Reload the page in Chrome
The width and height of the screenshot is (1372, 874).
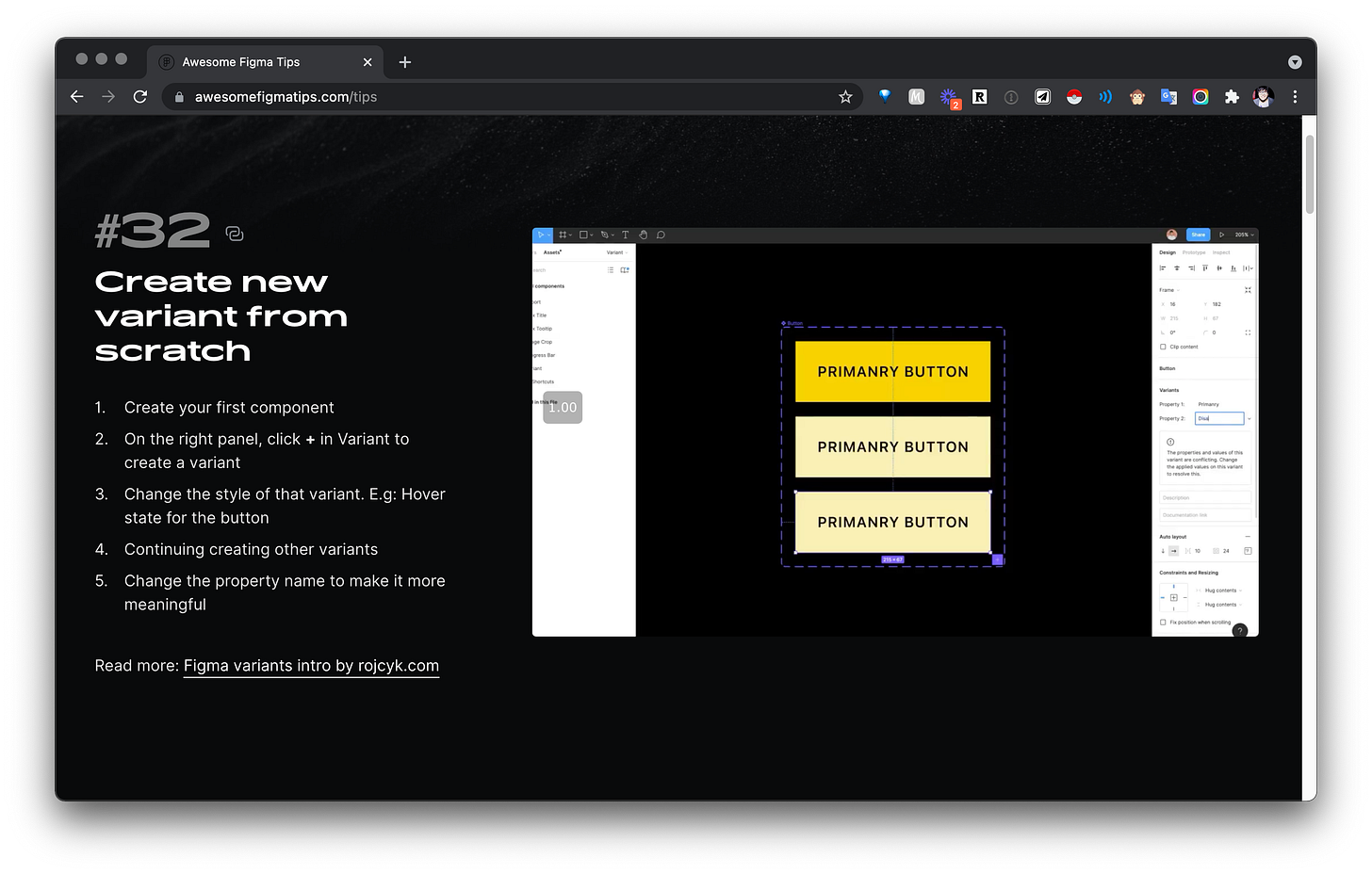click(140, 97)
